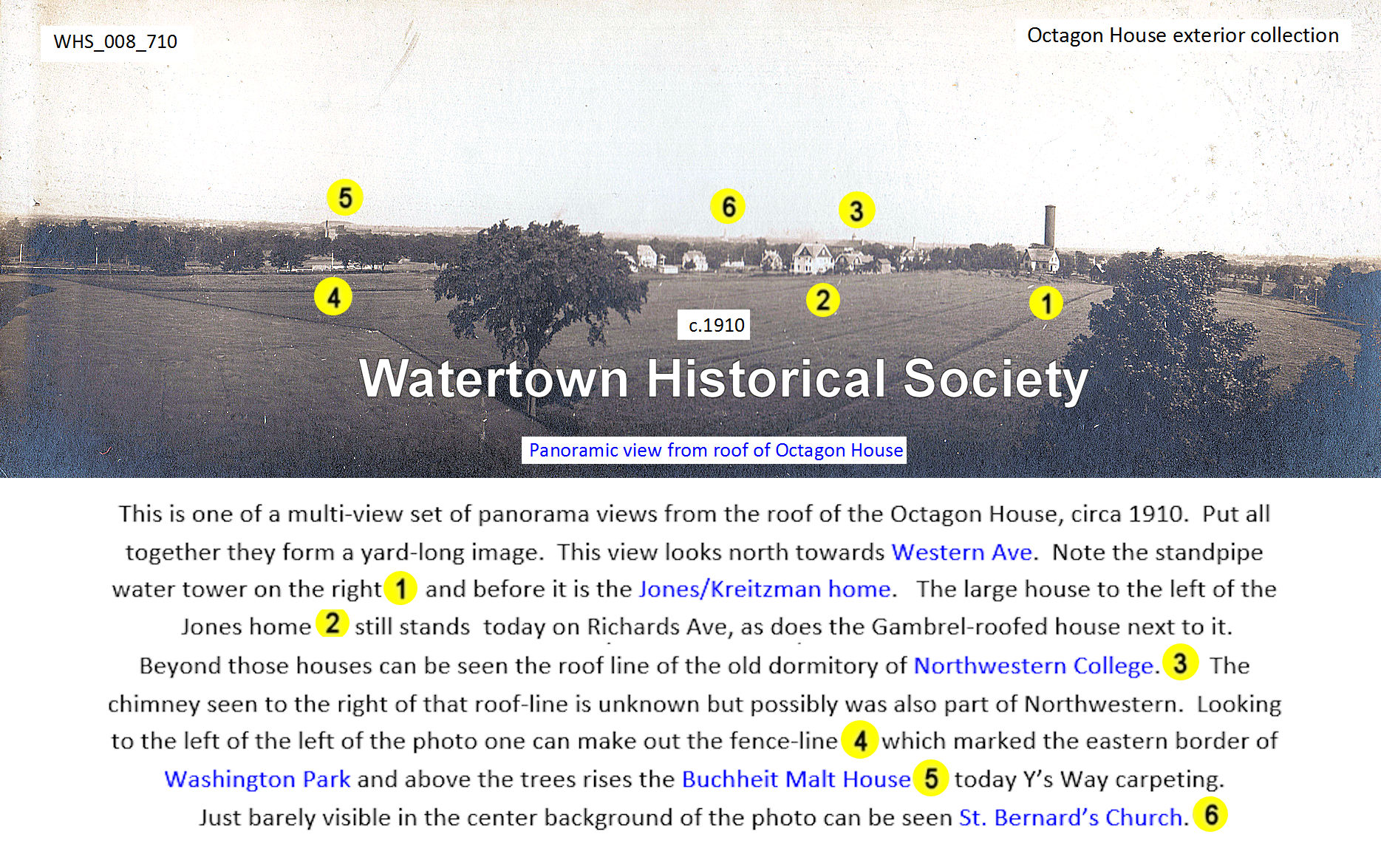Select the 'Panoramic view from roof of Octagon House' caption

tap(715, 450)
